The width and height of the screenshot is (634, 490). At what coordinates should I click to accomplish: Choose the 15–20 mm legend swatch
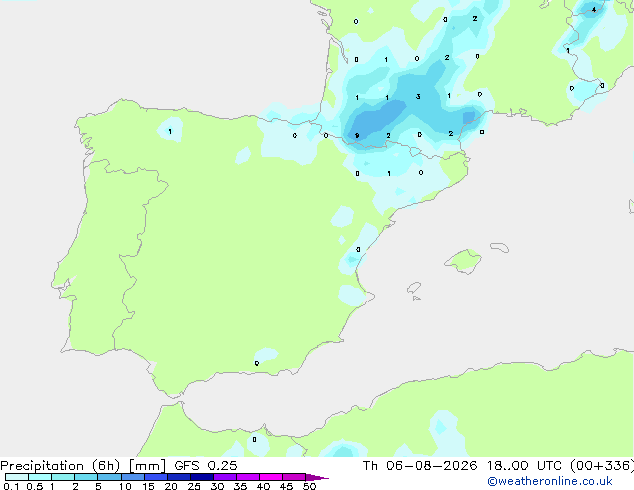tap(156, 477)
